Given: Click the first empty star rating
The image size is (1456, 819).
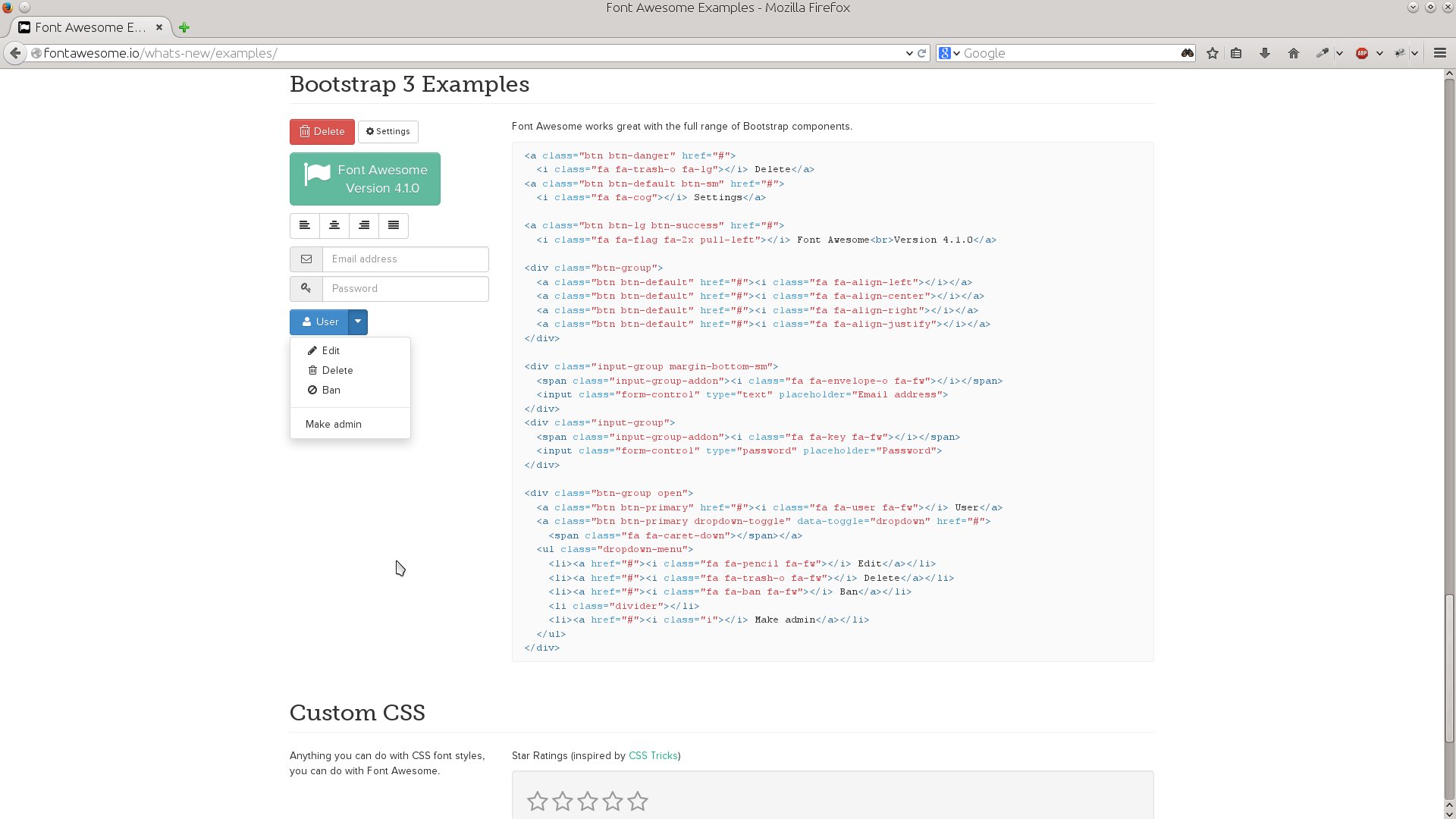Looking at the screenshot, I should [x=537, y=801].
